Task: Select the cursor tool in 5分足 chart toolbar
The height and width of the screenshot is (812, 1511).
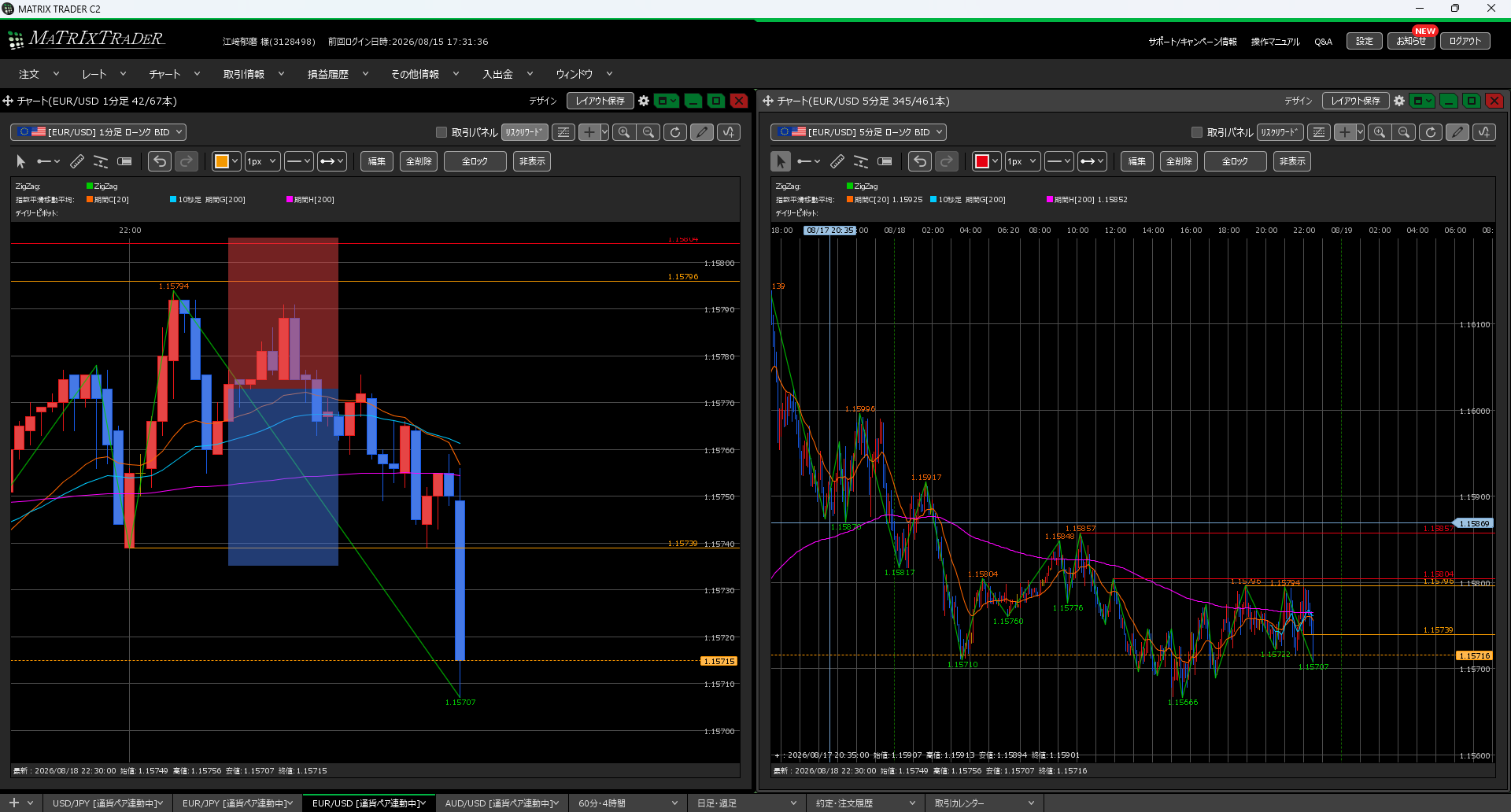Action: pyautogui.click(x=781, y=161)
